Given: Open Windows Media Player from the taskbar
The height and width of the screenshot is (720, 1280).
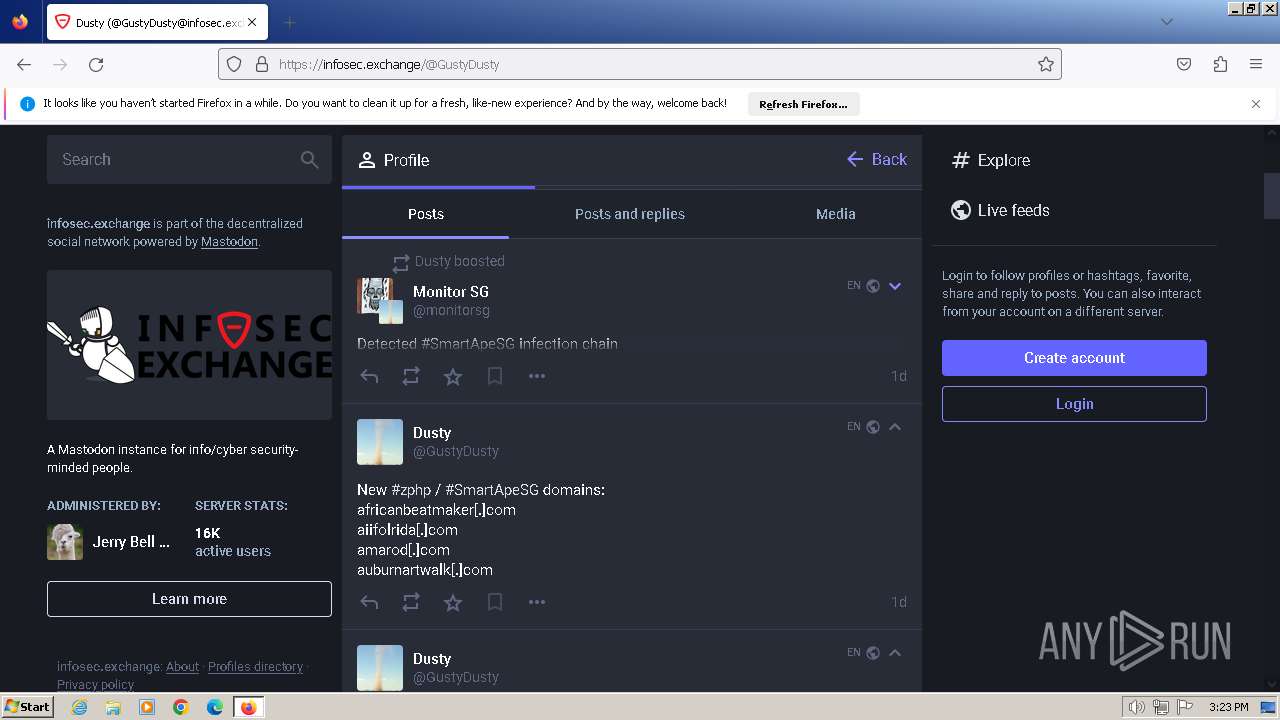Looking at the screenshot, I should click(147, 707).
